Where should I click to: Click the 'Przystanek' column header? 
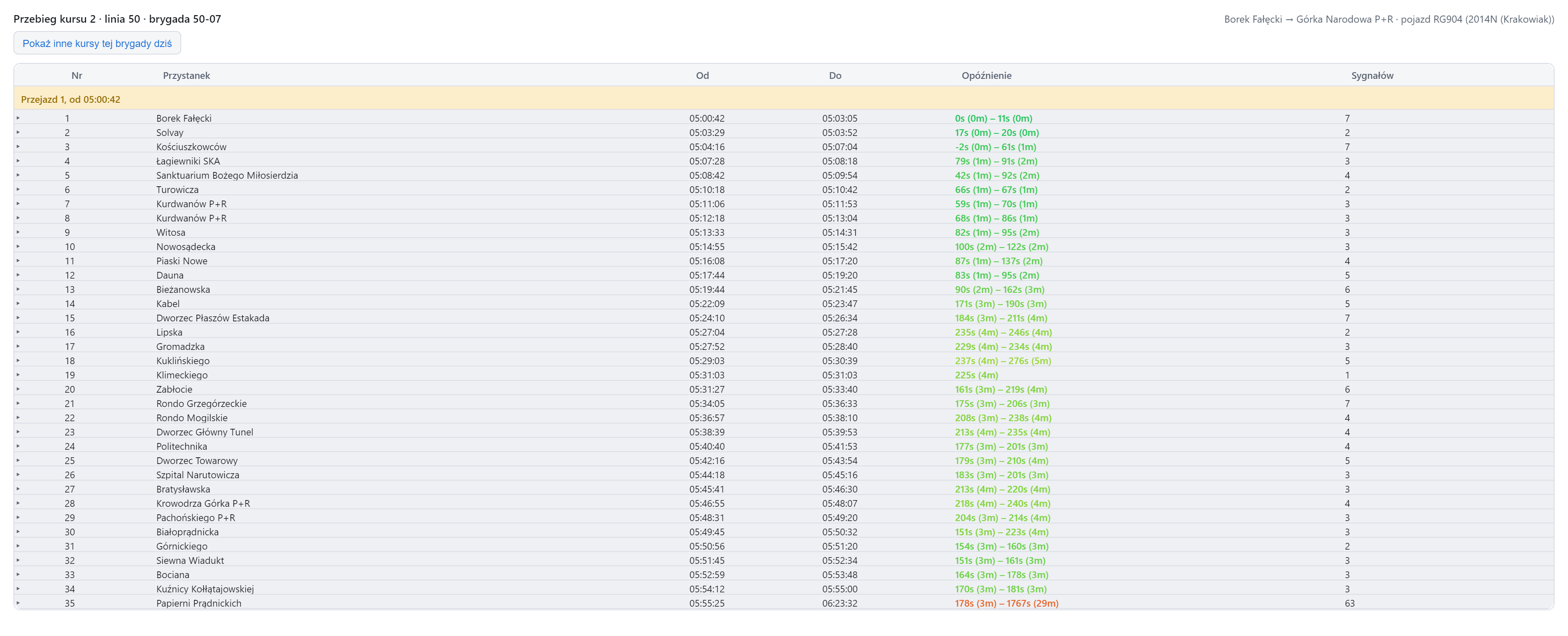[x=186, y=76]
